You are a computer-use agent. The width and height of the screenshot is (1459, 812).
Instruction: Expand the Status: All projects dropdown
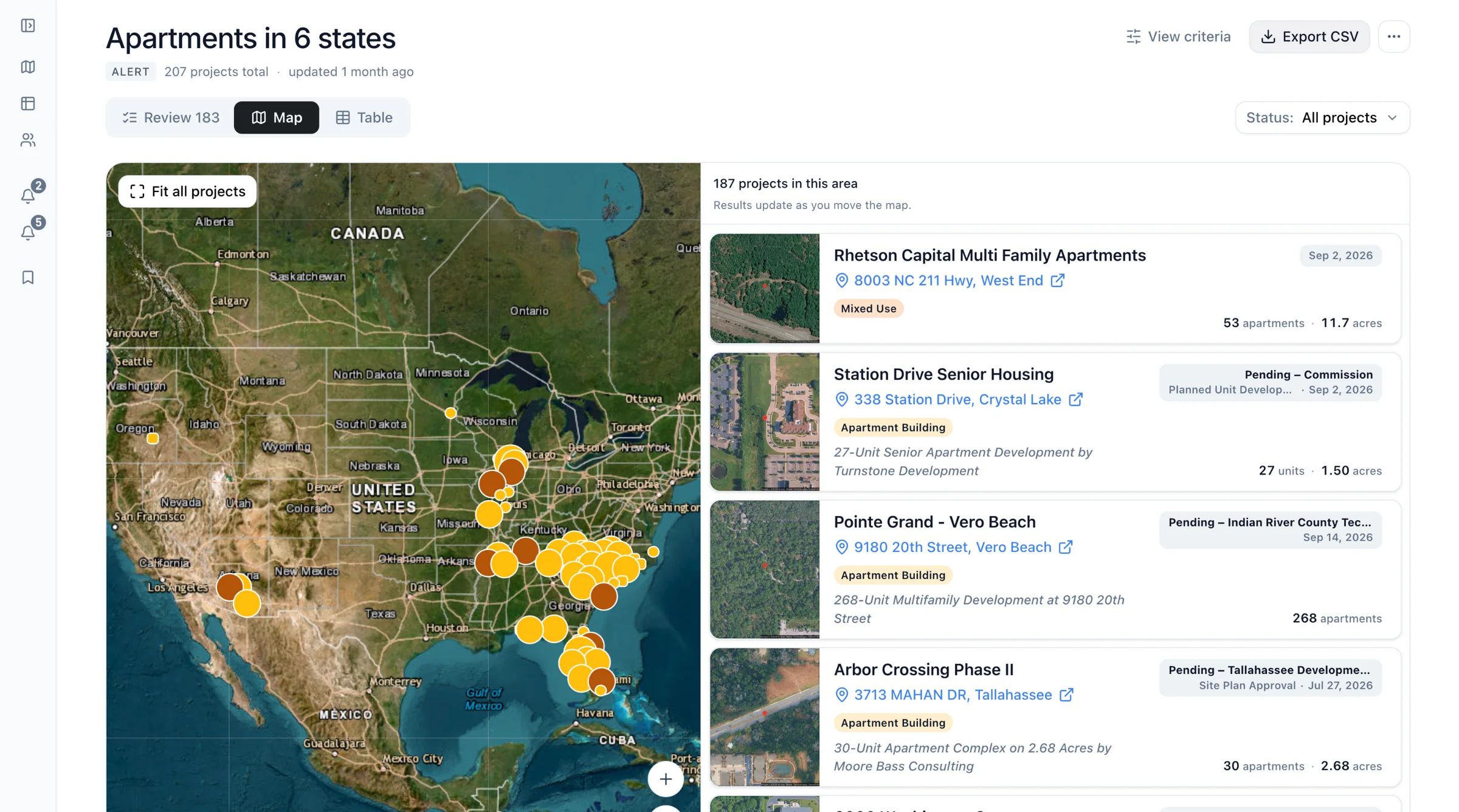click(x=1322, y=117)
